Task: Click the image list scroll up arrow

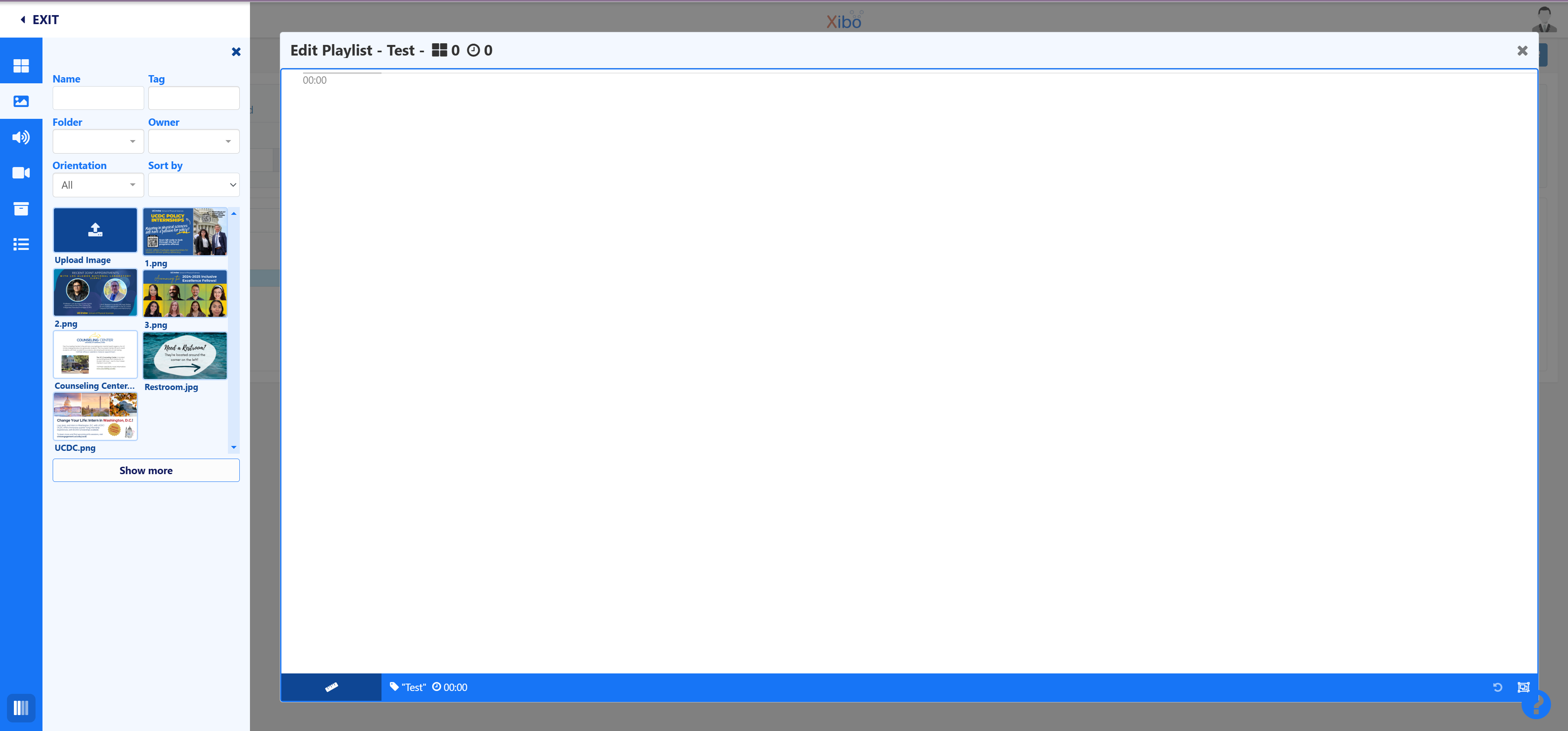Action: (x=234, y=214)
